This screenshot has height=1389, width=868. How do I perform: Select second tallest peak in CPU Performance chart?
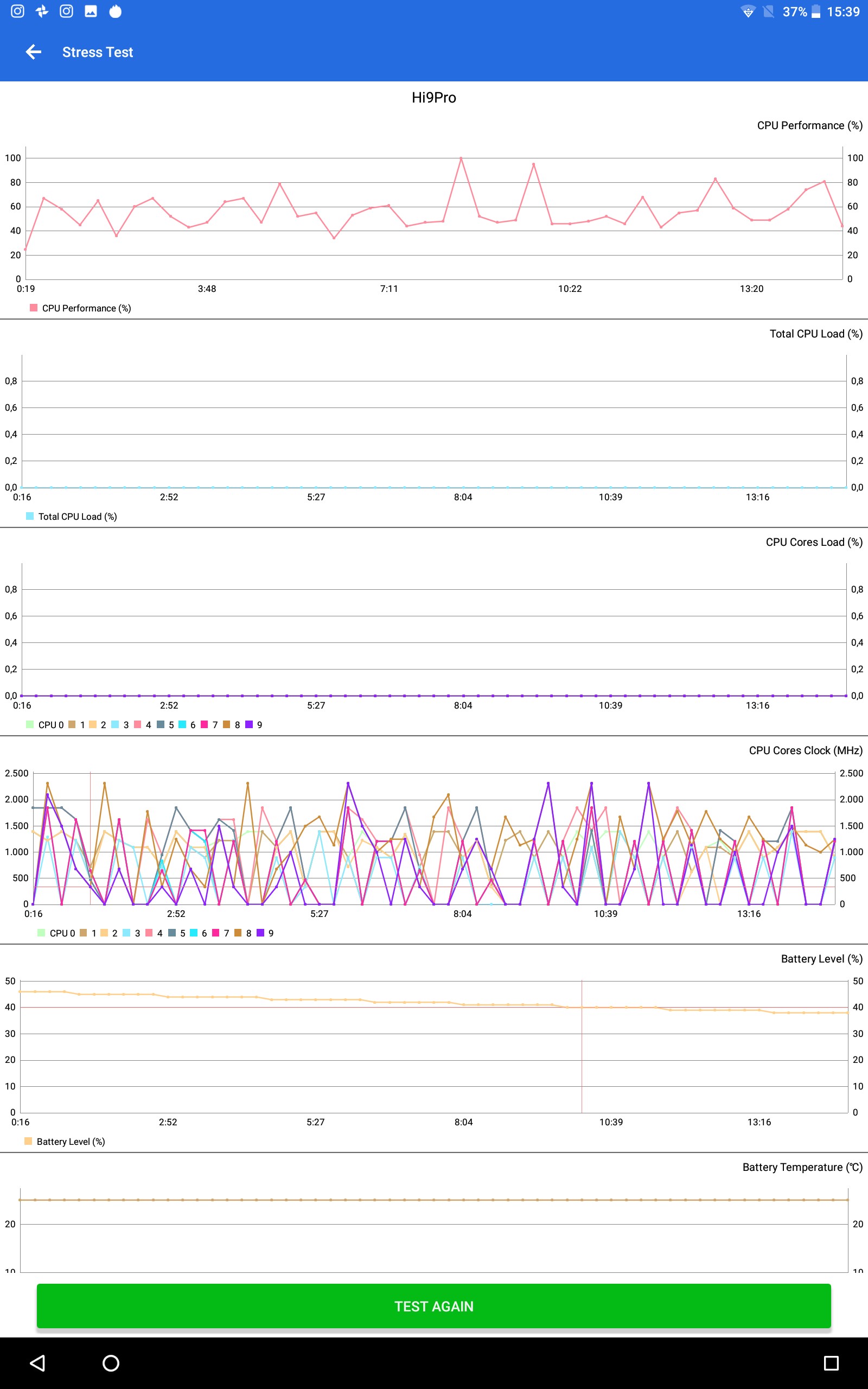[533, 164]
